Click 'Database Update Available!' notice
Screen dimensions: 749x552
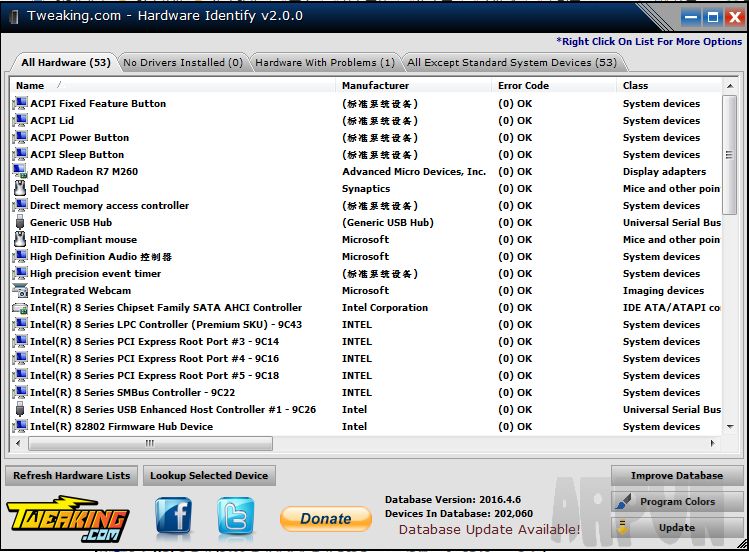489,530
